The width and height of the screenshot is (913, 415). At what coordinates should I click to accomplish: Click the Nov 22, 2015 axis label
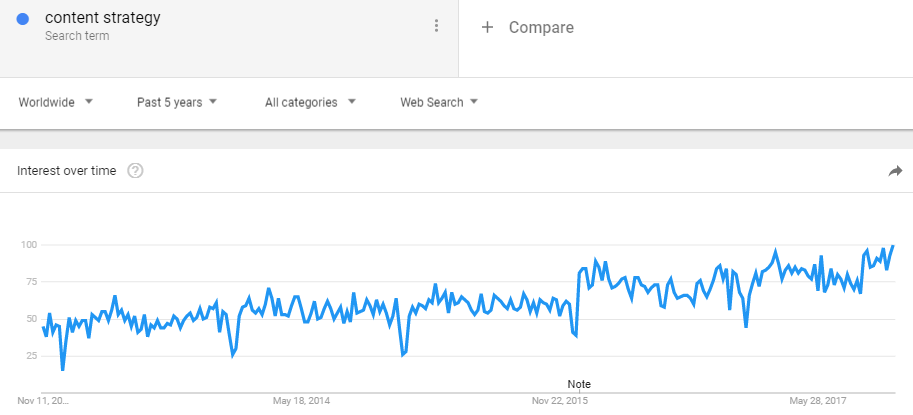pos(560,401)
